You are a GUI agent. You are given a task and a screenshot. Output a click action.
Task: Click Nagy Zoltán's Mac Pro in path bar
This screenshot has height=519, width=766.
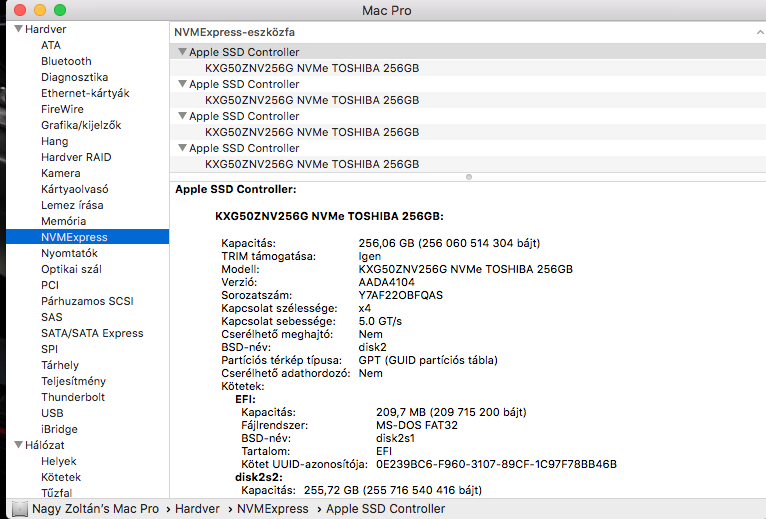pyautogui.click(x=96, y=509)
